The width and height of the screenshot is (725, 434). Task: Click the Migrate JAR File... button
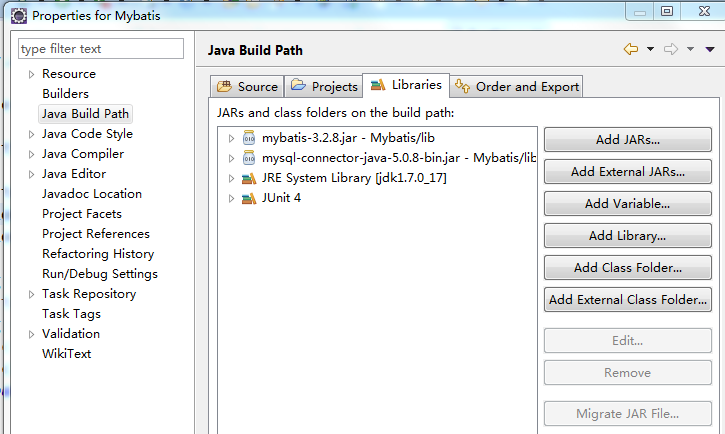[x=627, y=414]
